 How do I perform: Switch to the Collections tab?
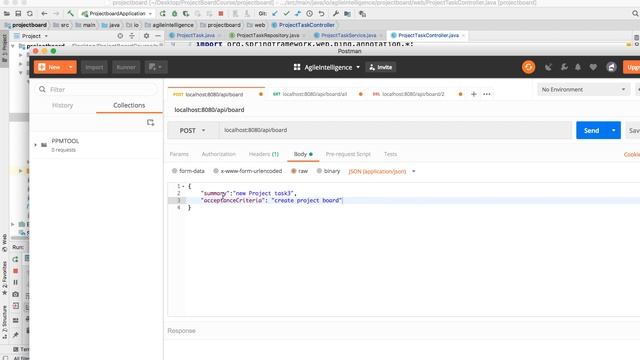click(x=129, y=105)
